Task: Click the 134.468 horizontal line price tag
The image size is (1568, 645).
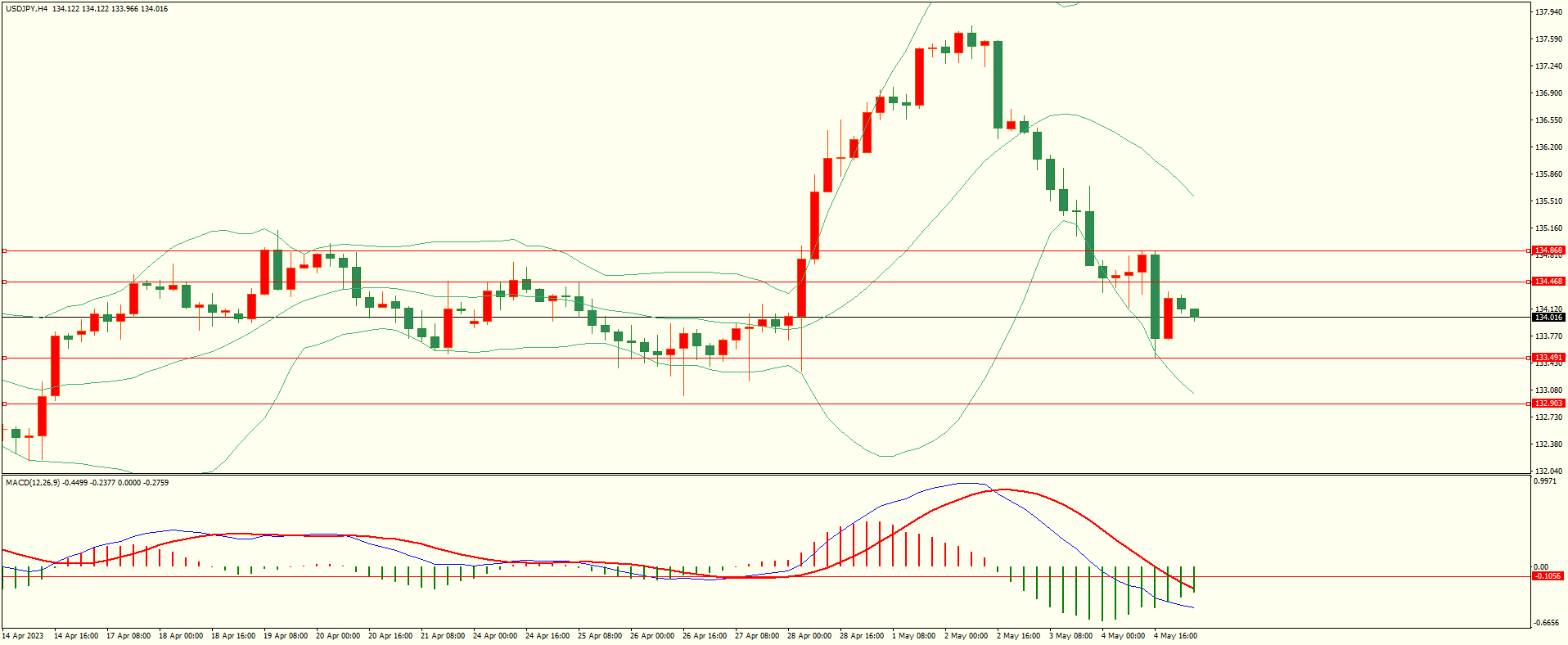Action: [x=1548, y=282]
